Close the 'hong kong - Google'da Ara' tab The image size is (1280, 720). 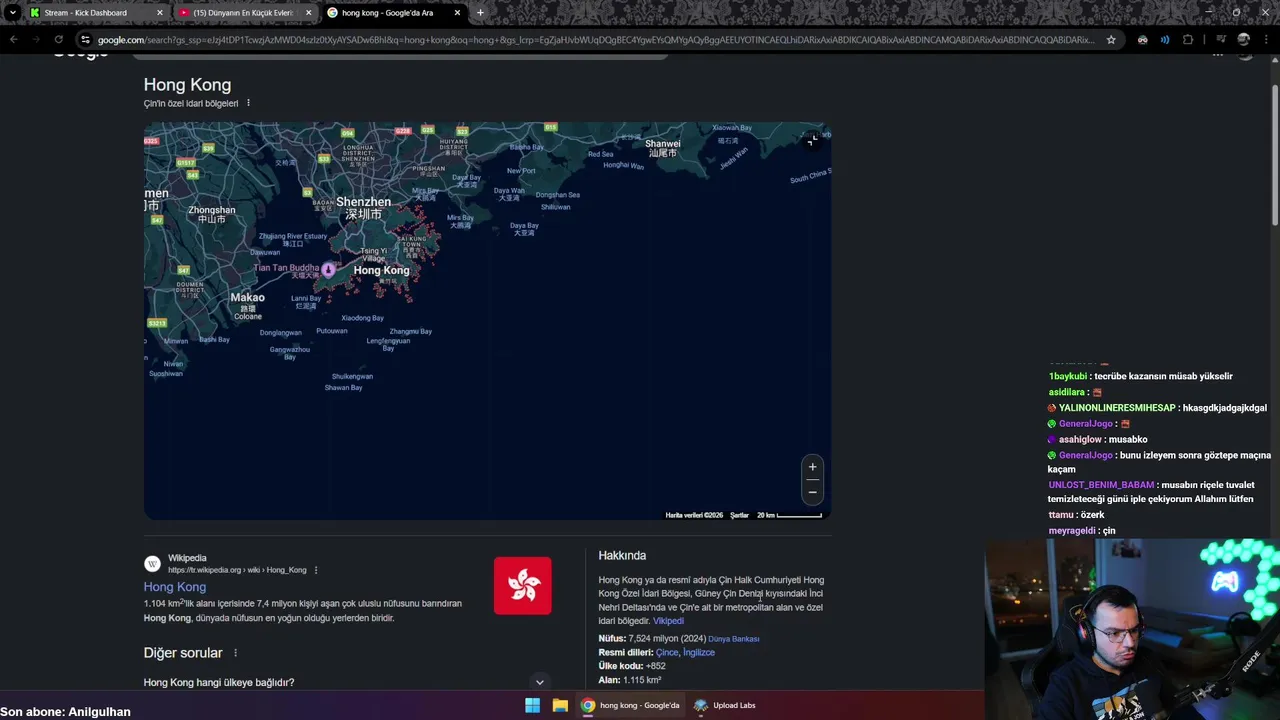(x=457, y=13)
